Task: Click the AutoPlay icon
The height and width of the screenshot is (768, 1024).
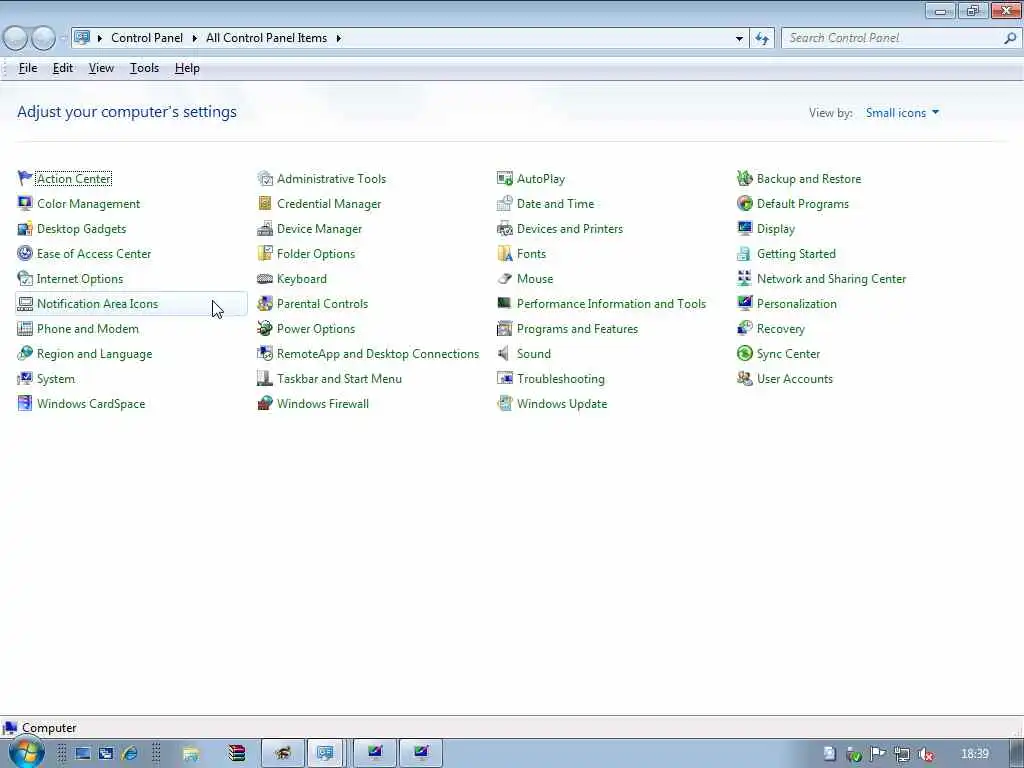Action: [505, 178]
